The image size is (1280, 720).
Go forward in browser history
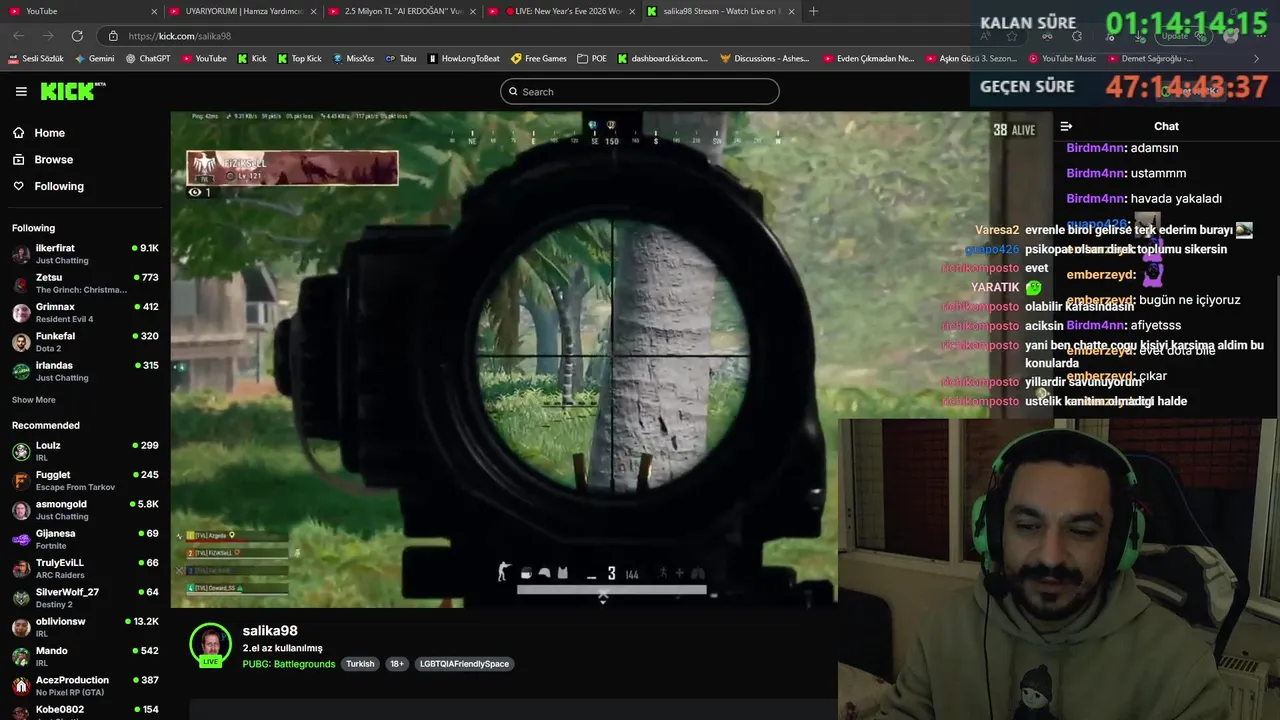[x=48, y=36]
